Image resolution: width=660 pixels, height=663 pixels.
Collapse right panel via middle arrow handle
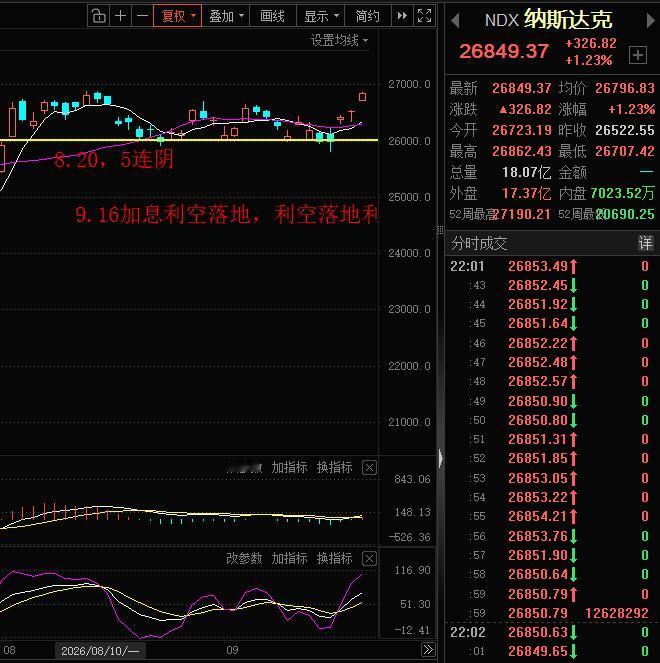pos(441,458)
